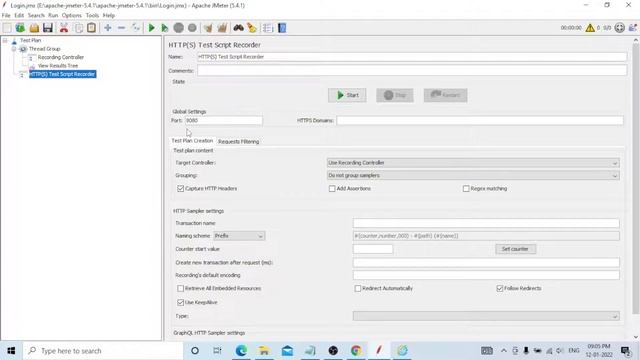
Task: Open the Function Helper list icon
Action: [x=268, y=28]
